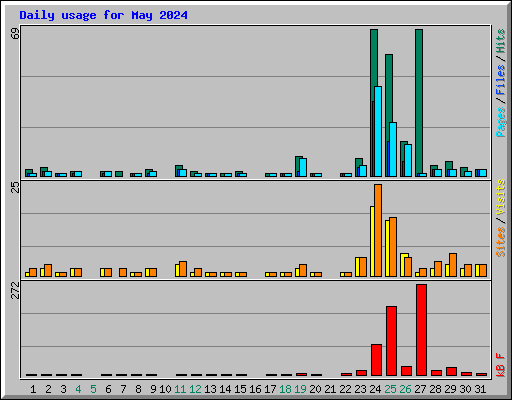Select green day 12 label
The height and width of the screenshot is (400, 512).
click(195, 389)
